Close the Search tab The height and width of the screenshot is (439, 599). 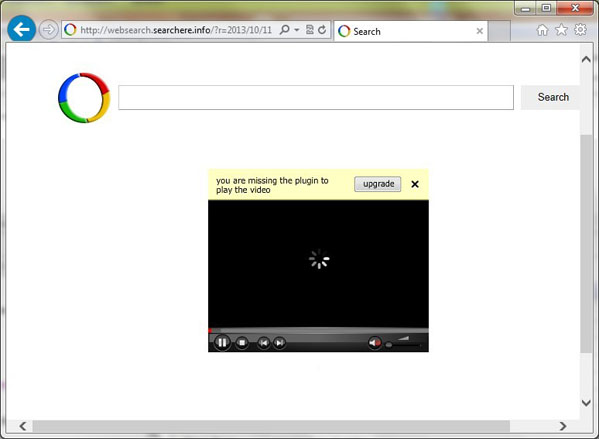(x=479, y=31)
